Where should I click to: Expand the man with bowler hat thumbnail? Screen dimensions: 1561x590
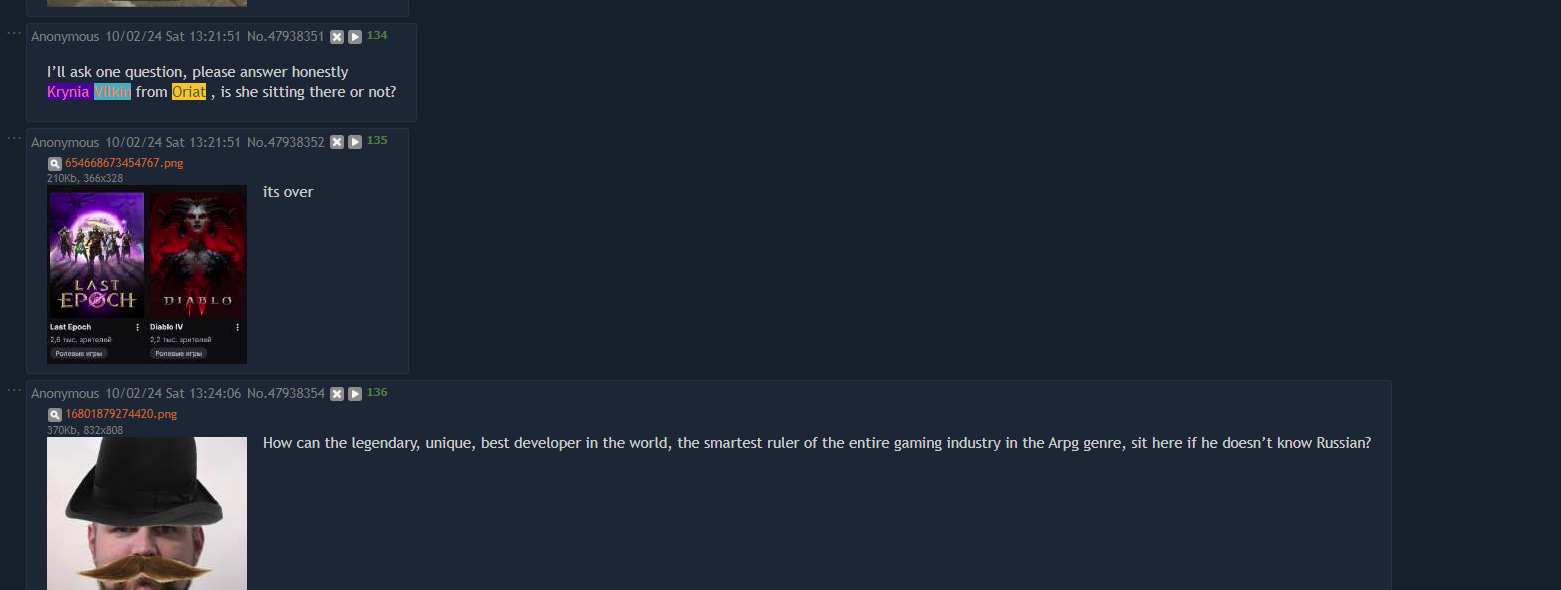pyautogui.click(x=147, y=513)
